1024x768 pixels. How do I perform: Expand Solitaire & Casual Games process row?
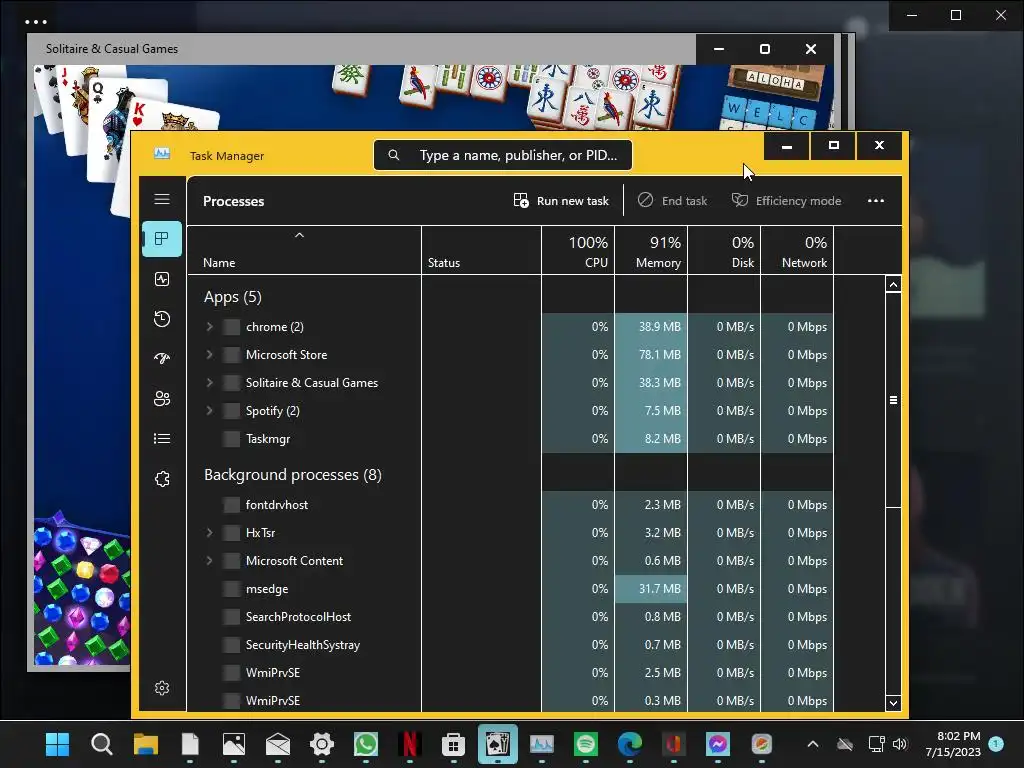point(210,383)
